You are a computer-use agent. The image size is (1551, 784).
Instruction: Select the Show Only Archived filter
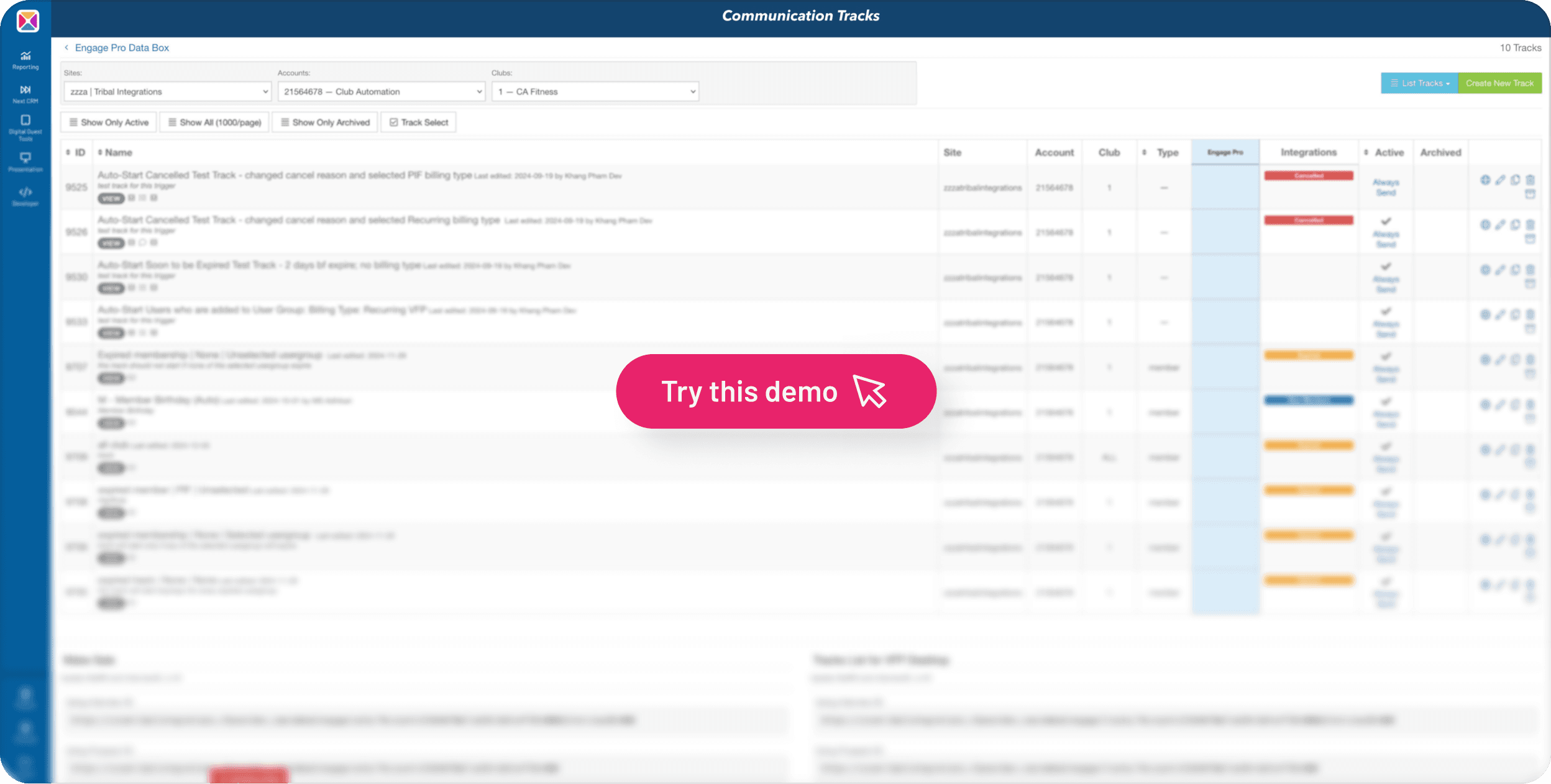tap(325, 122)
